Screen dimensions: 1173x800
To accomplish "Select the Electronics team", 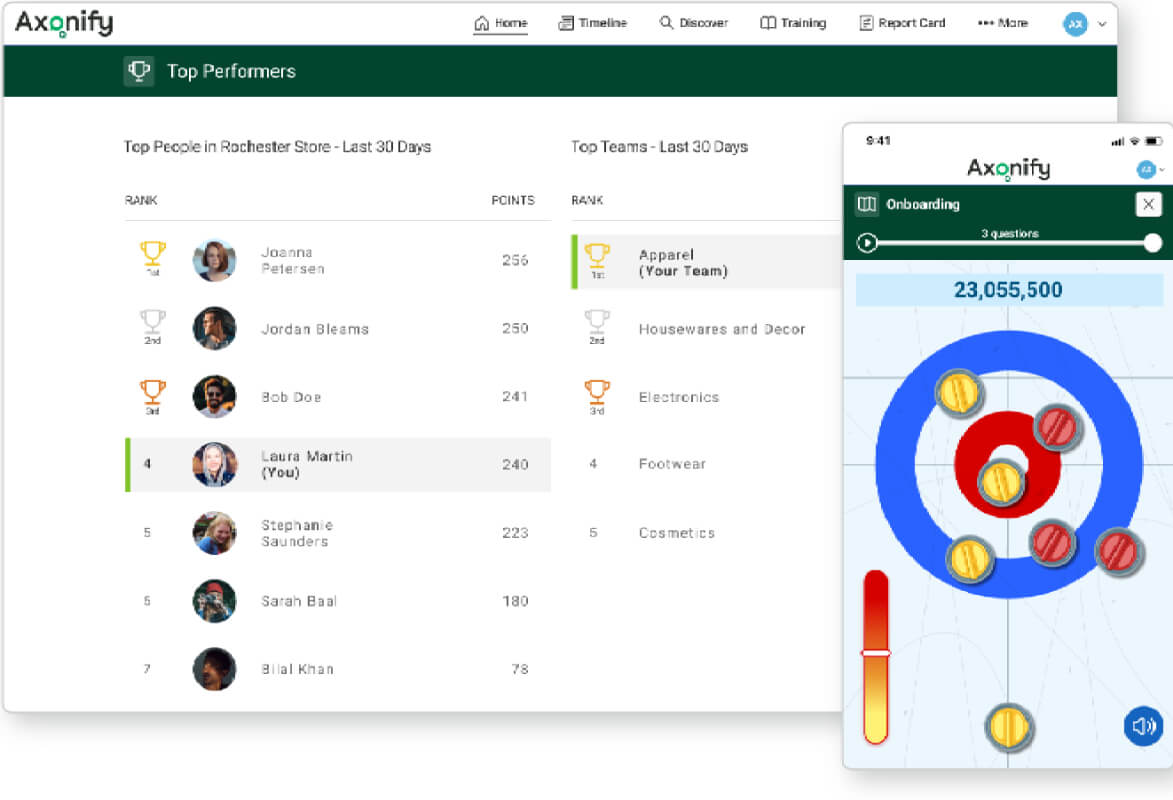I will point(679,397).
